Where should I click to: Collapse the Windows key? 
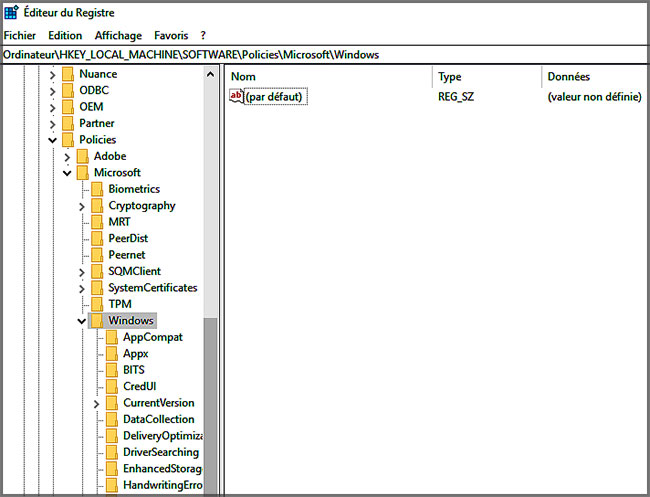click(82, 321)
